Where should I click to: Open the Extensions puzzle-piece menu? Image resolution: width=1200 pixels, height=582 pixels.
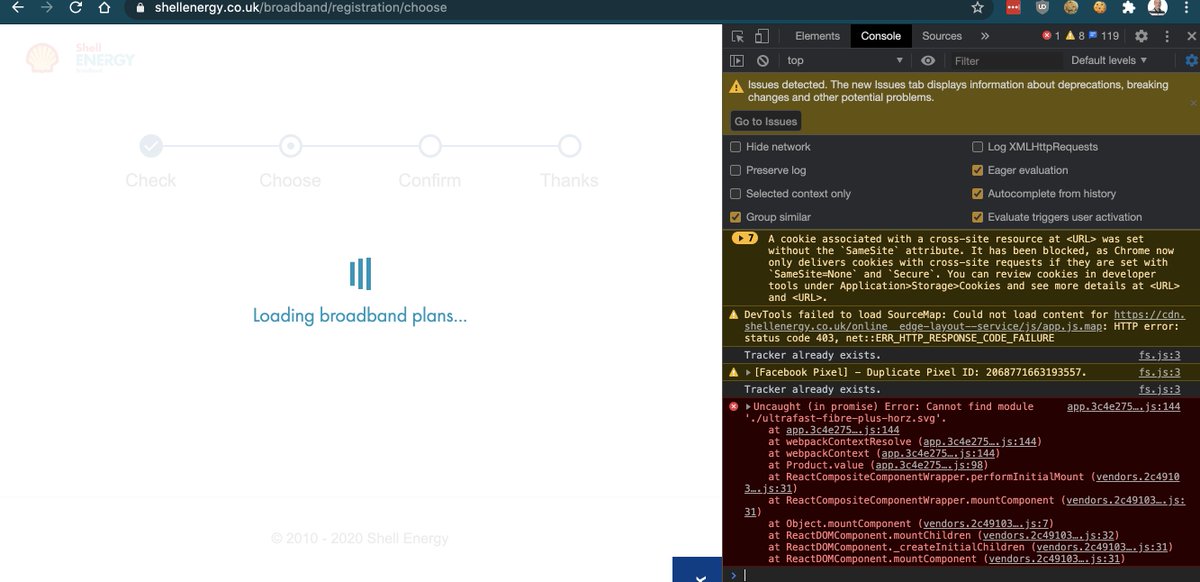pos(1128,7)
